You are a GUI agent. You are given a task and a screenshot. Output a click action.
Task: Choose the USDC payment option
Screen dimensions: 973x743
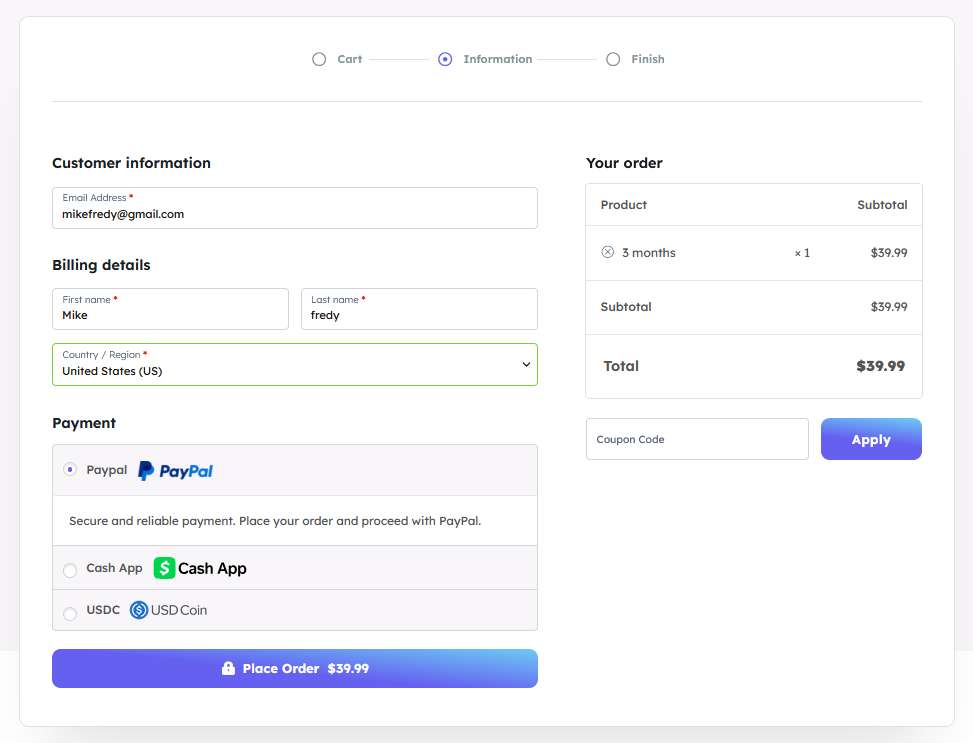[70, 613]
